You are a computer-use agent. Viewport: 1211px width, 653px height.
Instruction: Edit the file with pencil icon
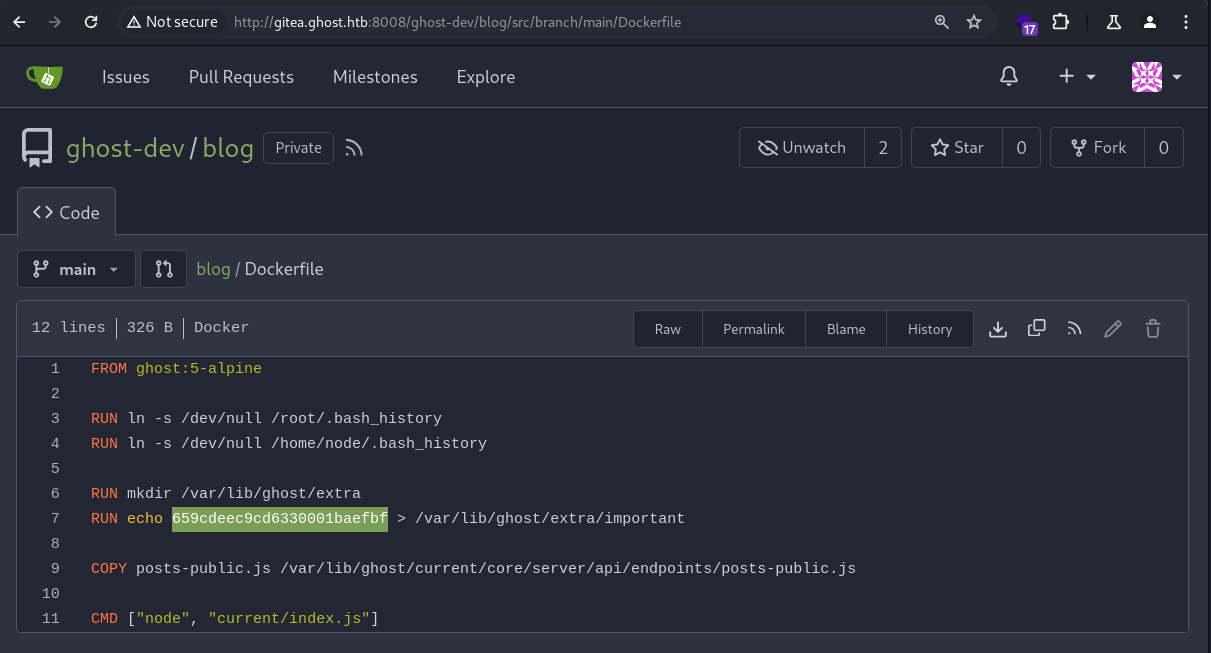click(x=1113, y=328)
